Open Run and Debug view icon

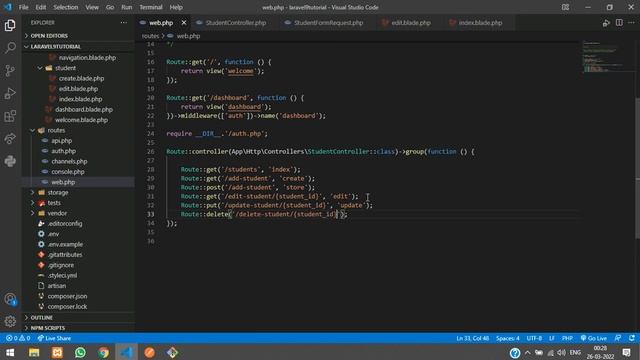pos(10,93)
